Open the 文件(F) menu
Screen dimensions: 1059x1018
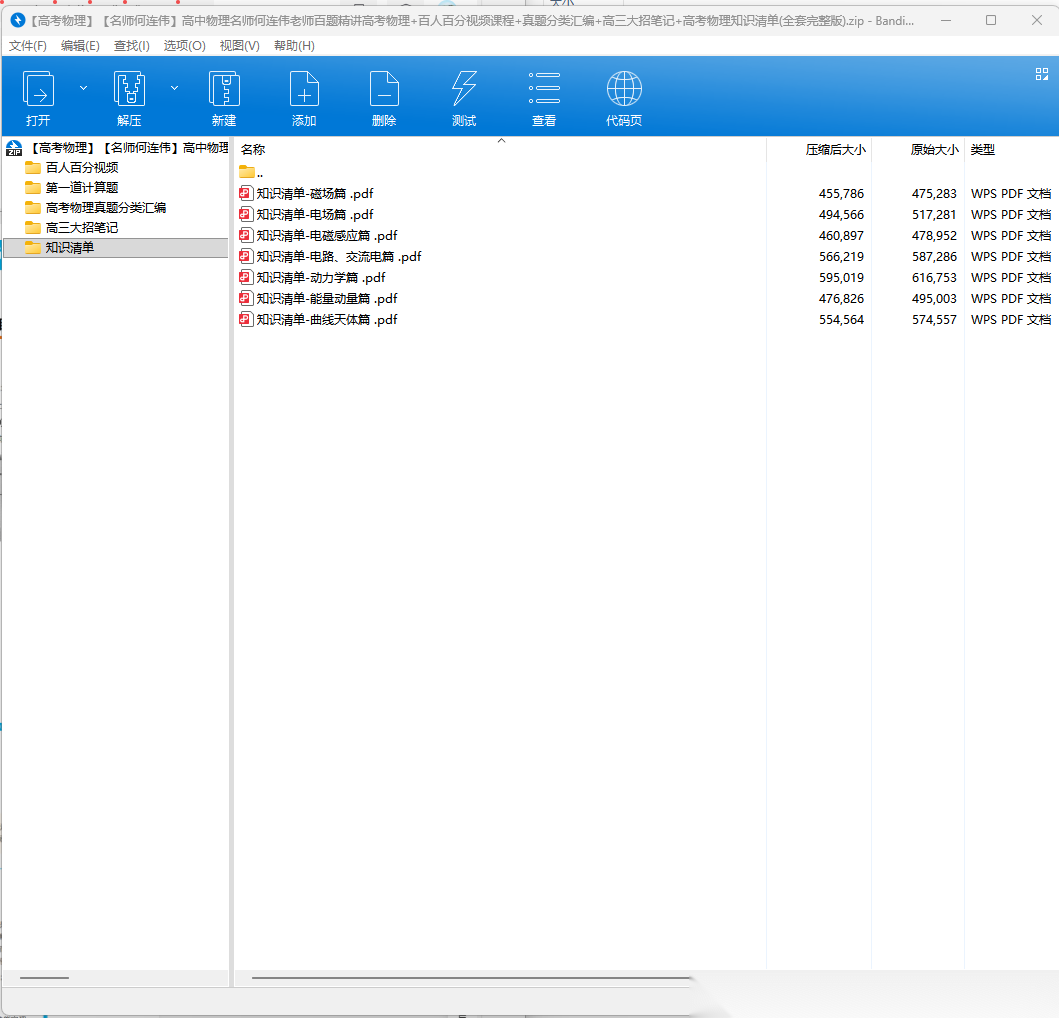(x=28, y=46)
